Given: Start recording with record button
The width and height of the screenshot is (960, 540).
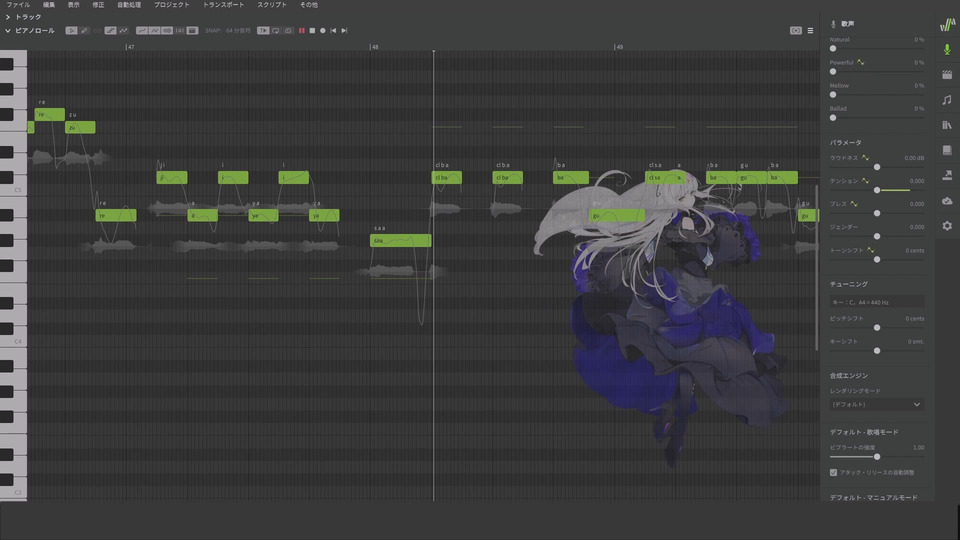Looking at the screenshot, I should tap(323, 31).
